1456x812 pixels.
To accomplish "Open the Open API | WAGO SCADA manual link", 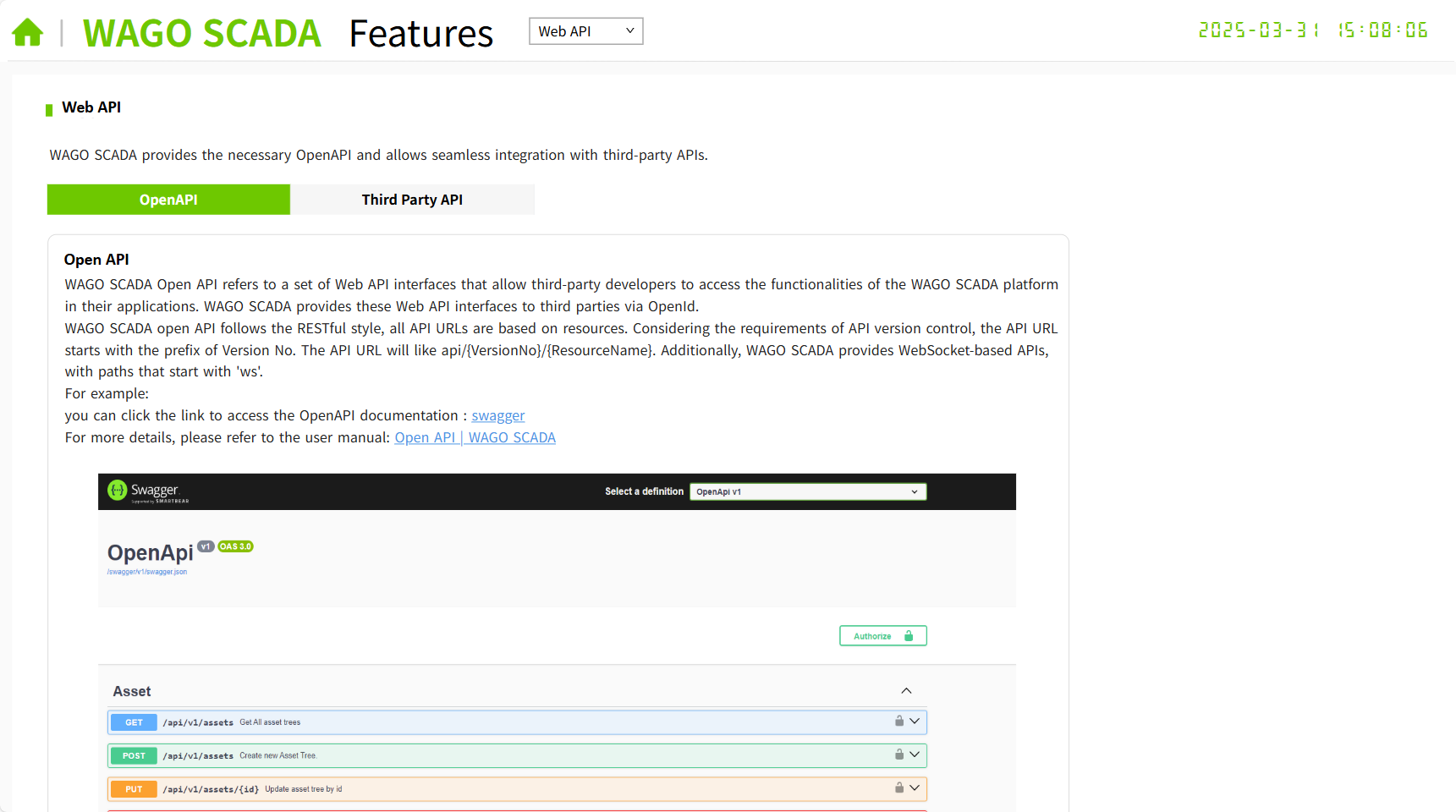I will [475, 438].
